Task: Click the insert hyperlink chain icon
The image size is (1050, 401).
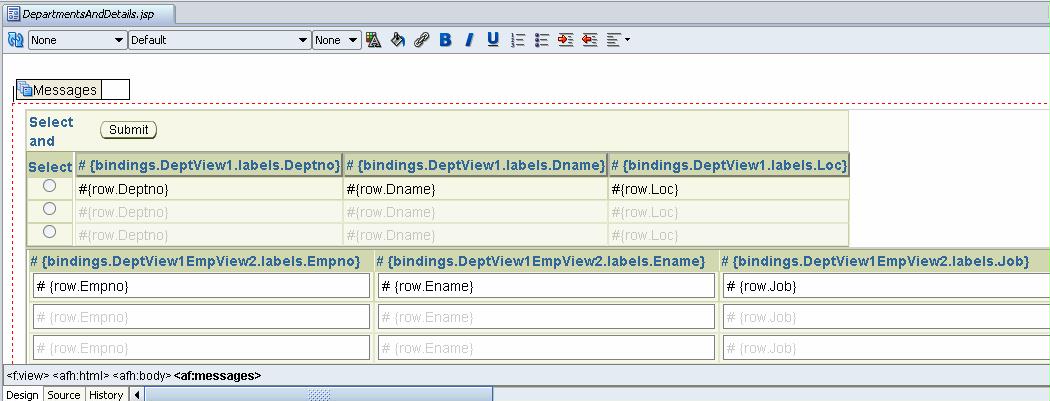Action: pyautogui.click(x=421, y=40)
